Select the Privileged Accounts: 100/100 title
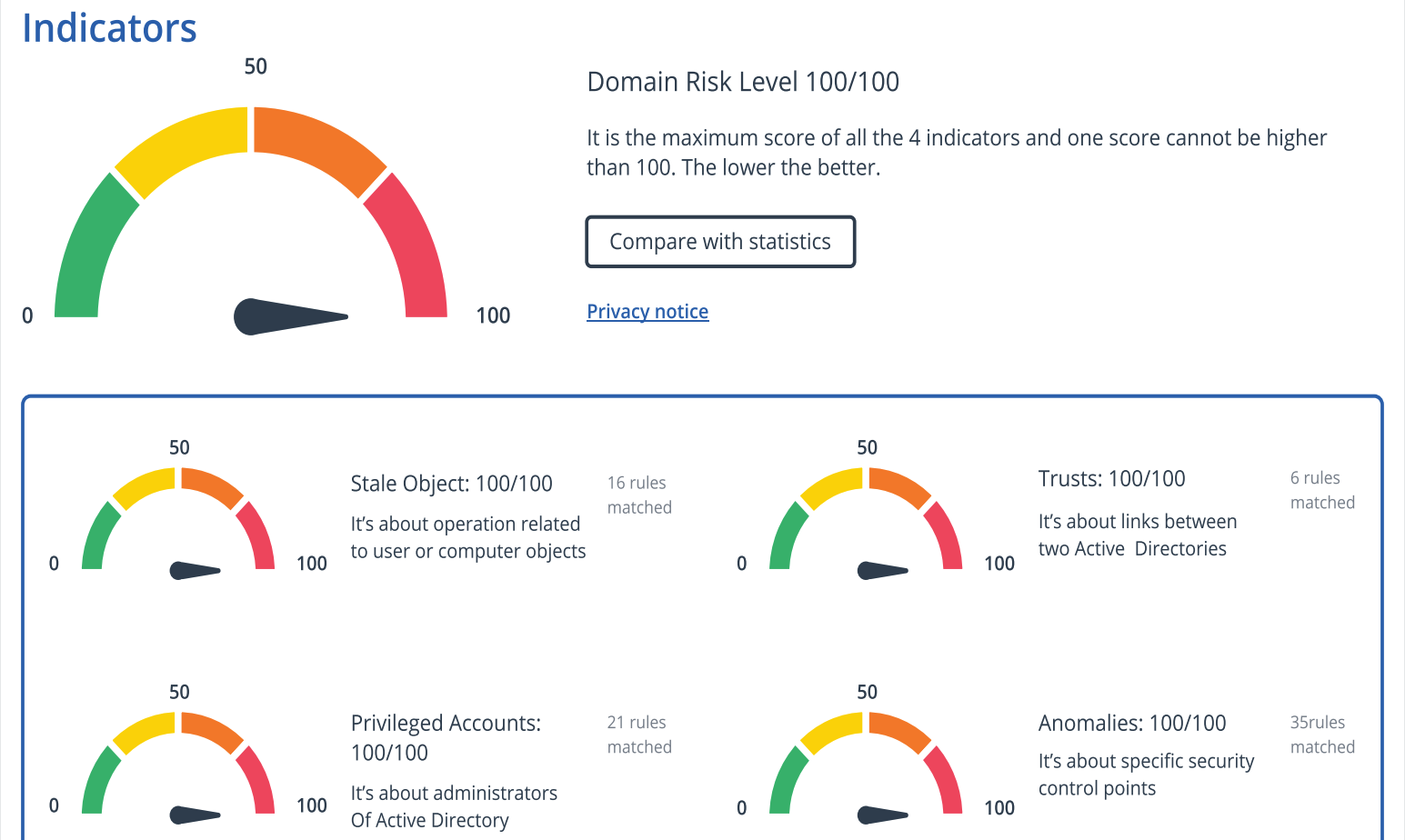1405x840 pixels. pyautogui.click(x=446, y=737)
